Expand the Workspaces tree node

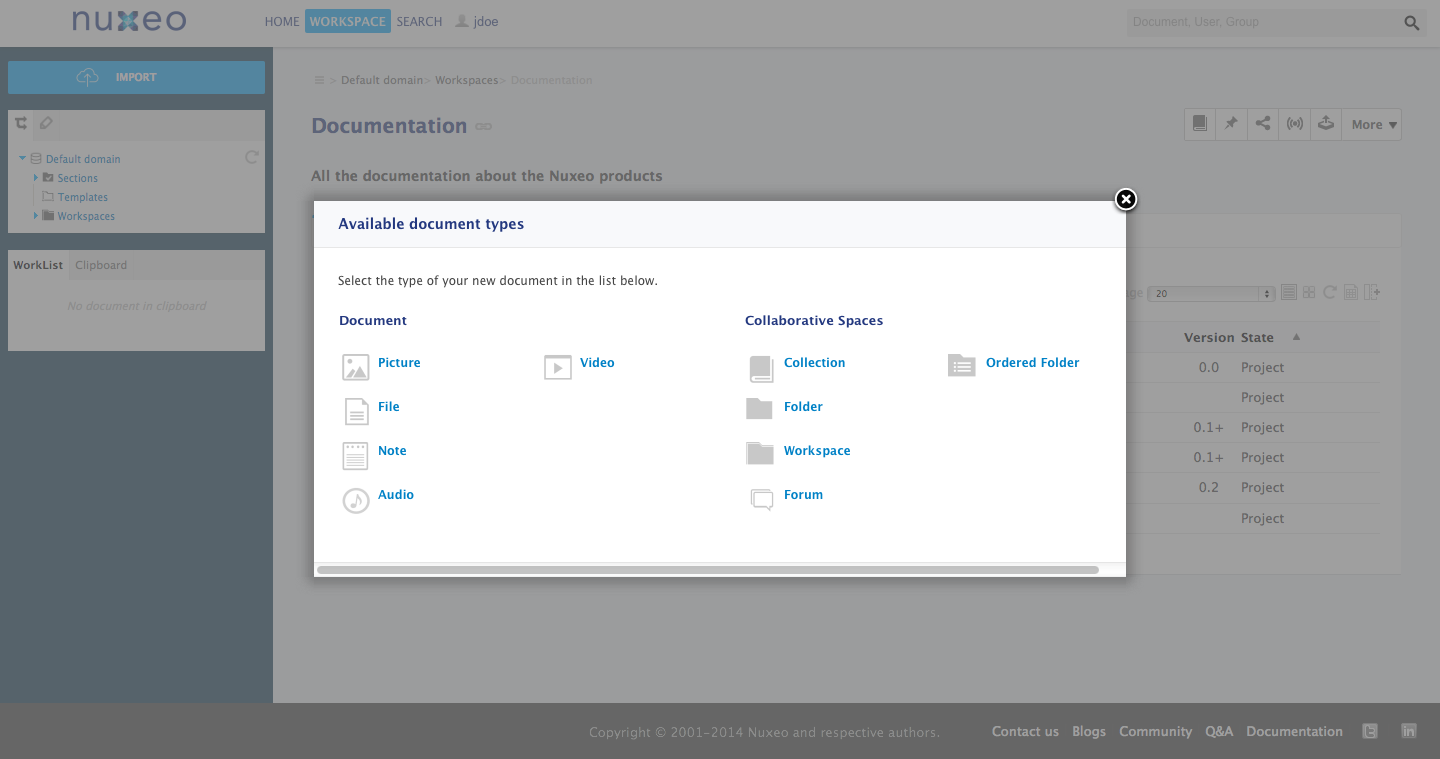(36, 216)
